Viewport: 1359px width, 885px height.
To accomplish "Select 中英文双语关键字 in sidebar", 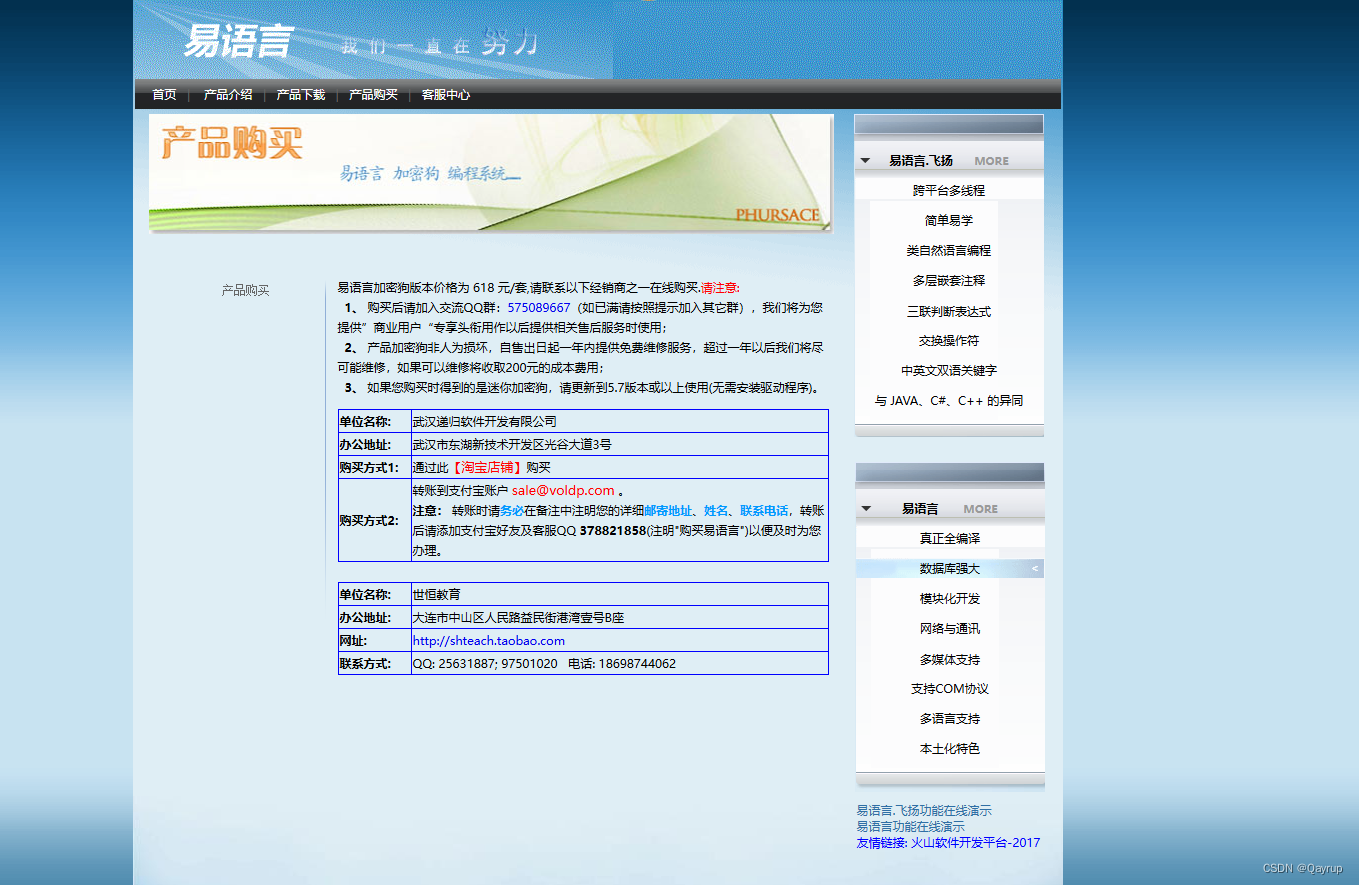I will point(949,370).
